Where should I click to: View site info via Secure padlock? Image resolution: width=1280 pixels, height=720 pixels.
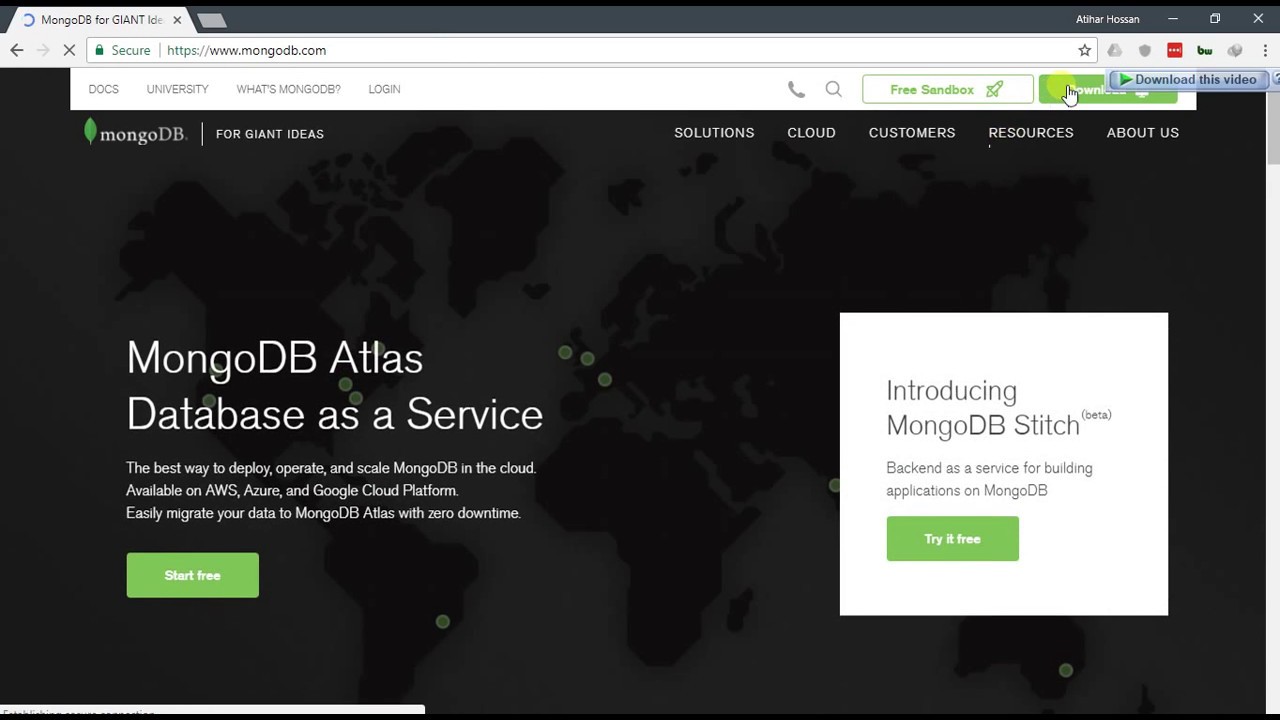click(122, 50)
